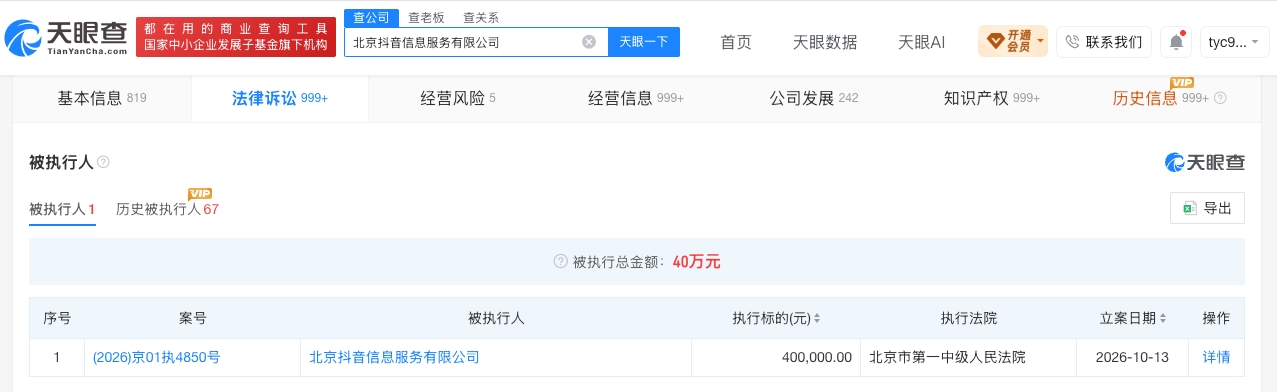Switch to 基本信息 819 tab
Screen dimensions: 1277x392
[102, 98]
